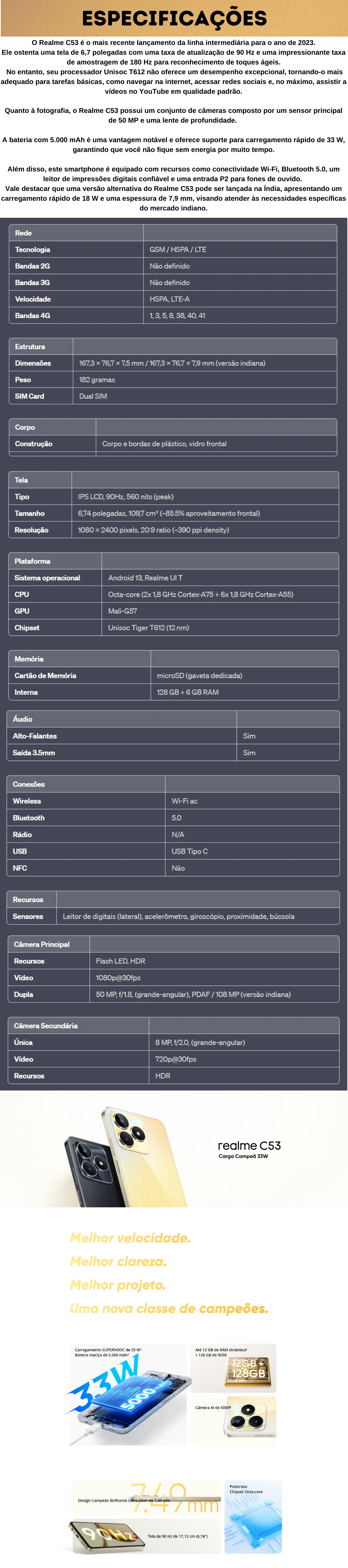The image size is (348, 1568).
Task: Click Bandas 4G value 1, 3, 5, 8, 38, 40, 41
Action: [177, 315]
